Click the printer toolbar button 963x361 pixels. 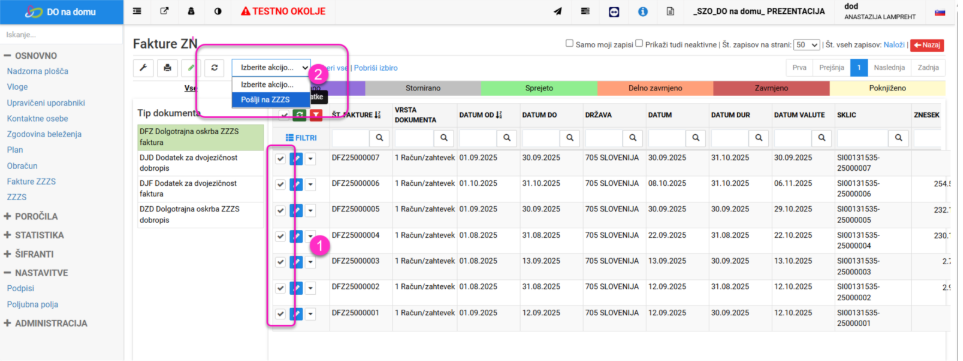[x=167, y=68]
